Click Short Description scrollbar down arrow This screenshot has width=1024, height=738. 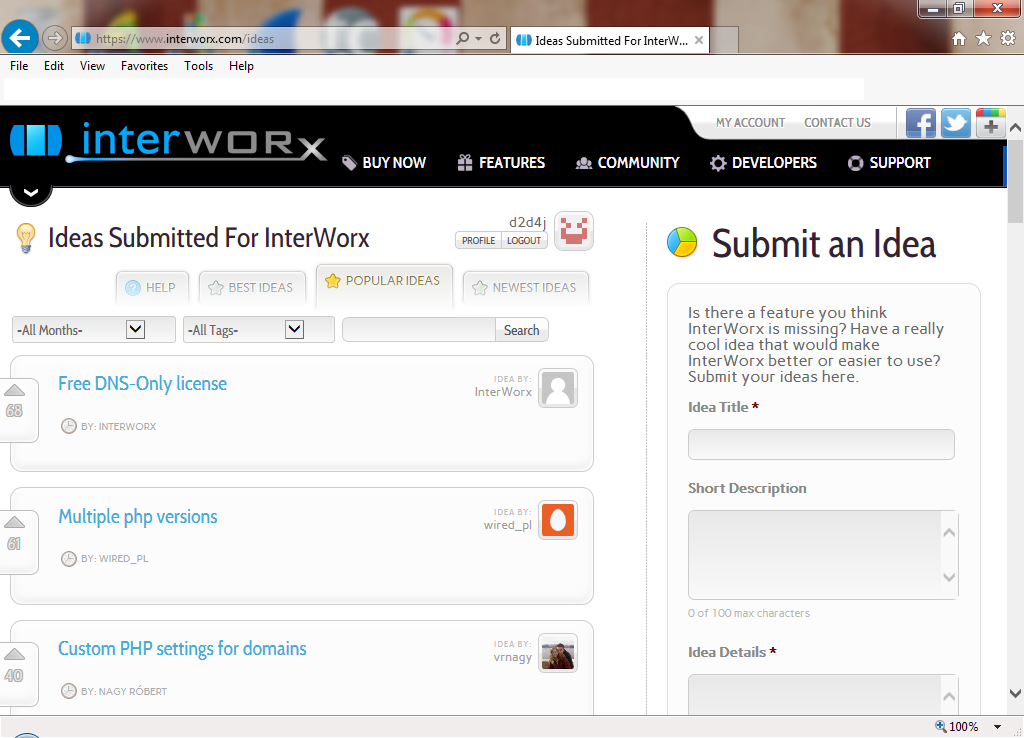(x=950, y=577)
